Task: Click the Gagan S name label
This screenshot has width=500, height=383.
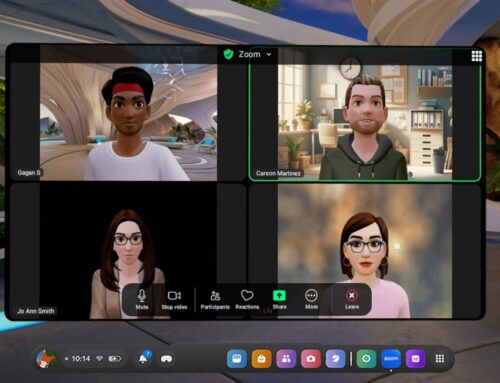Action: tap(29, 172)
